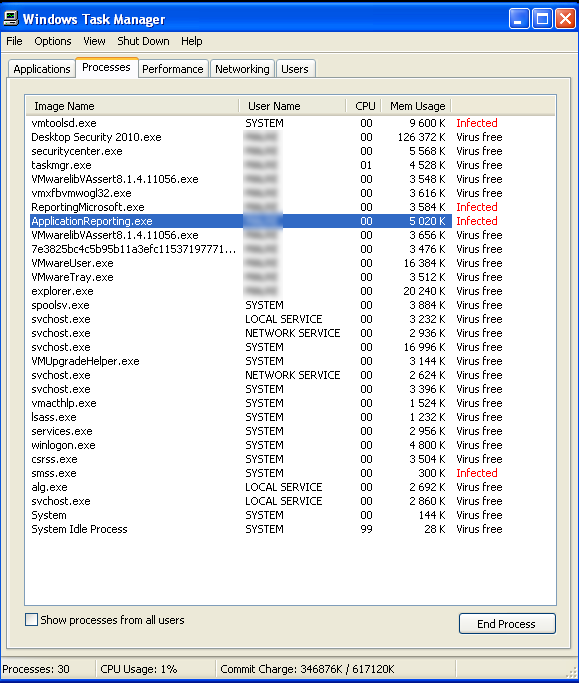Open the Applications tab

tap(42, 69)
